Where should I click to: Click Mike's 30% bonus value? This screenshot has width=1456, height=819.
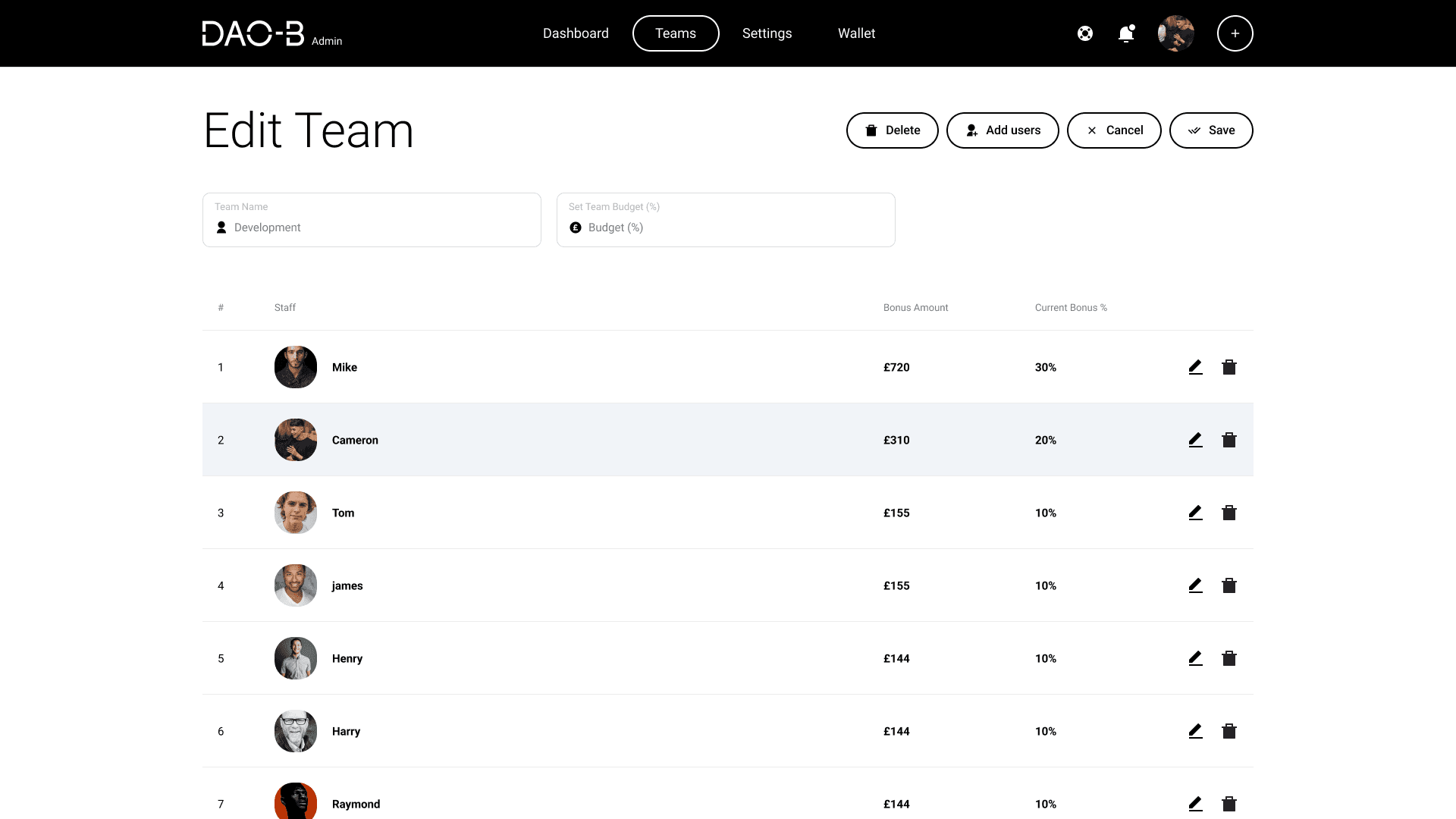tap(1046, 367)
